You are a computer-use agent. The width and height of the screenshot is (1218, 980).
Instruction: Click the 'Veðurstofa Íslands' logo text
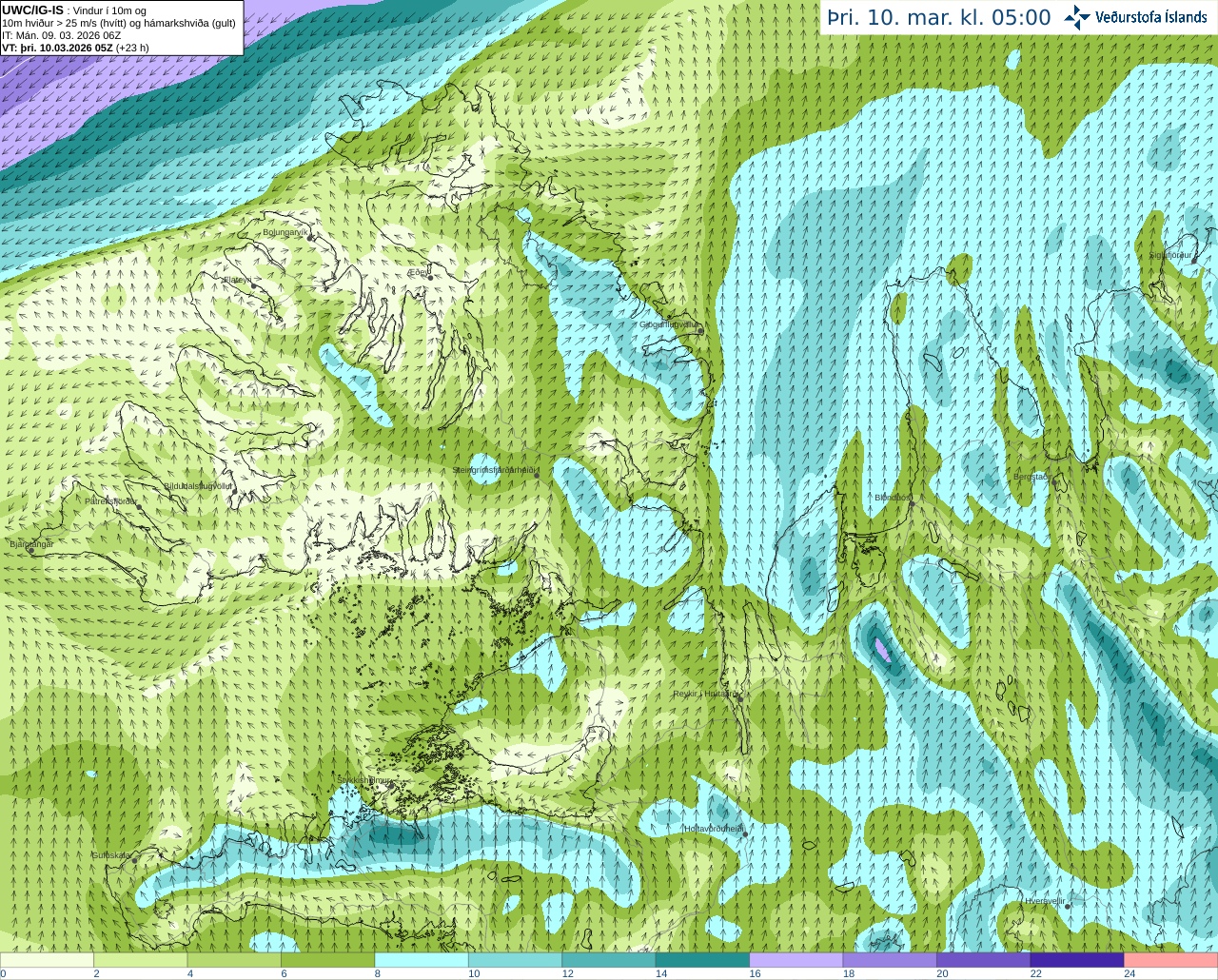(1150, 17)
